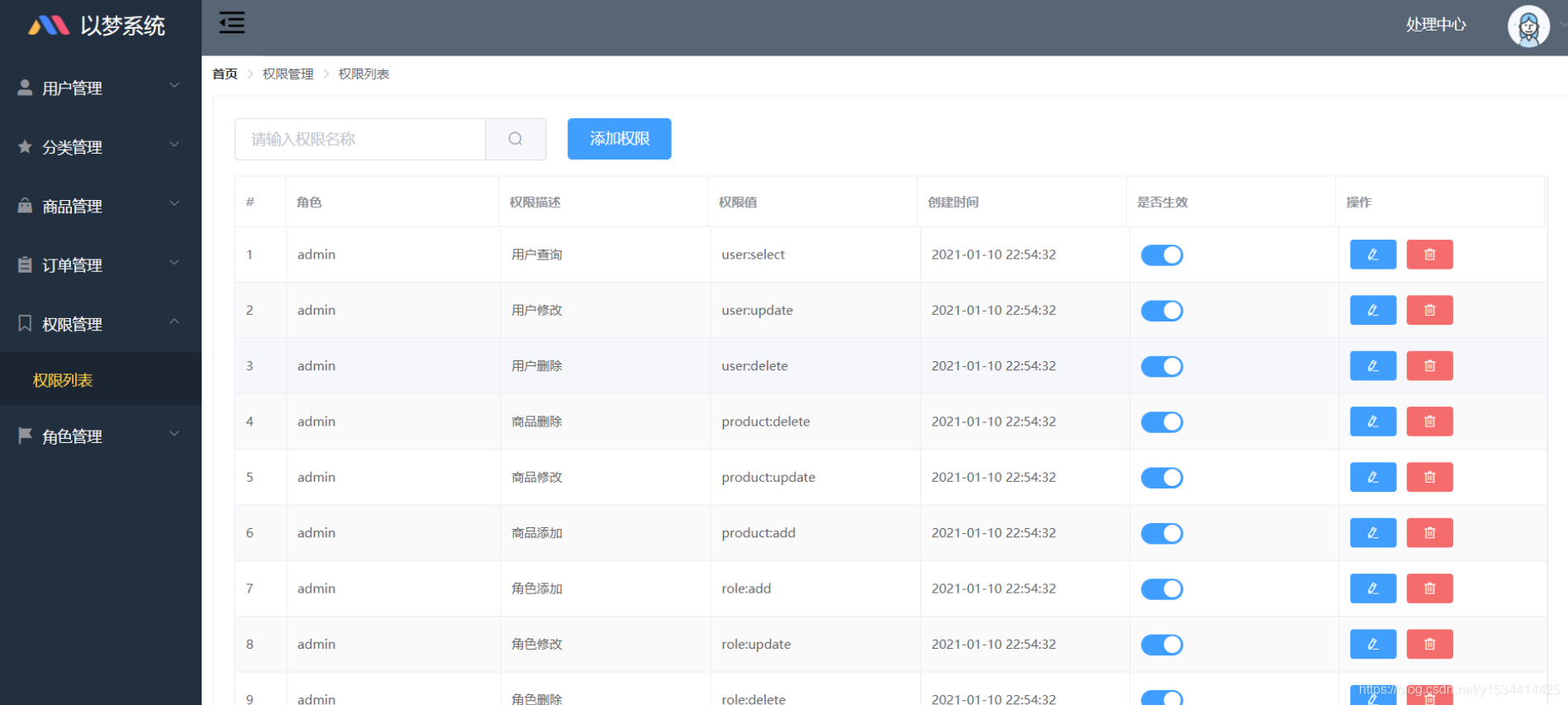The image size is (1568, 705).
Task: Toggle the switch for role:update
Action: click(x=1162, y=645)
